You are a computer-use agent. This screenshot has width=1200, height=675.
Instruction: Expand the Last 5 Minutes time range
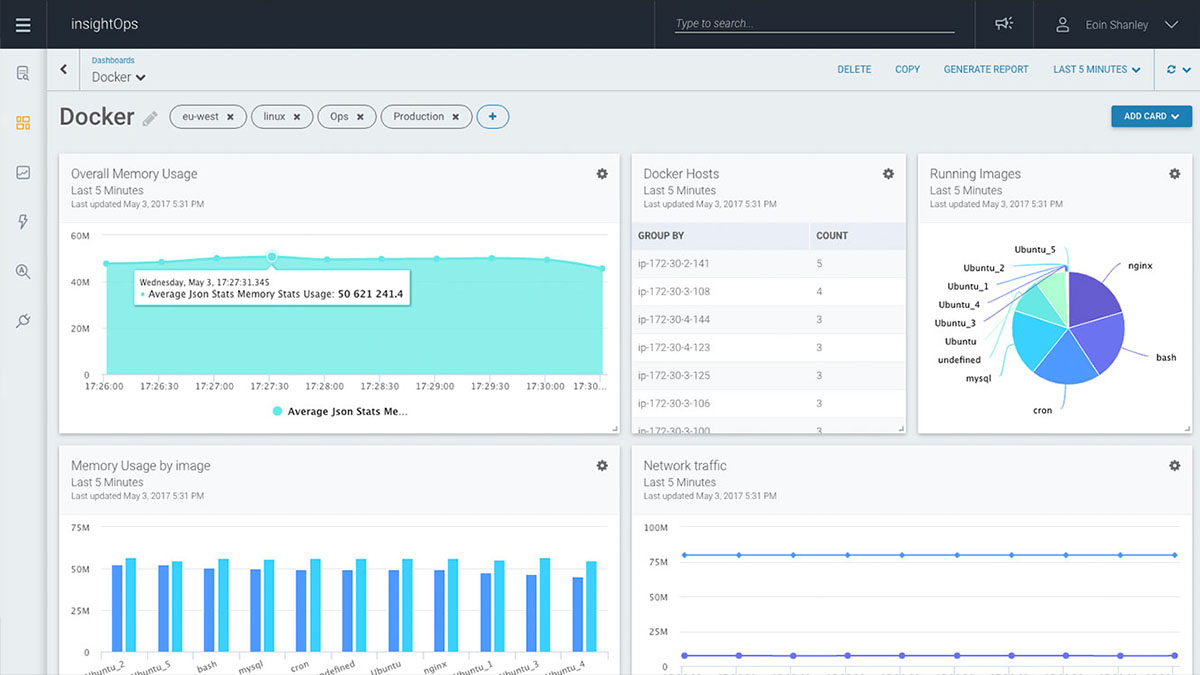pos(1096,70)
